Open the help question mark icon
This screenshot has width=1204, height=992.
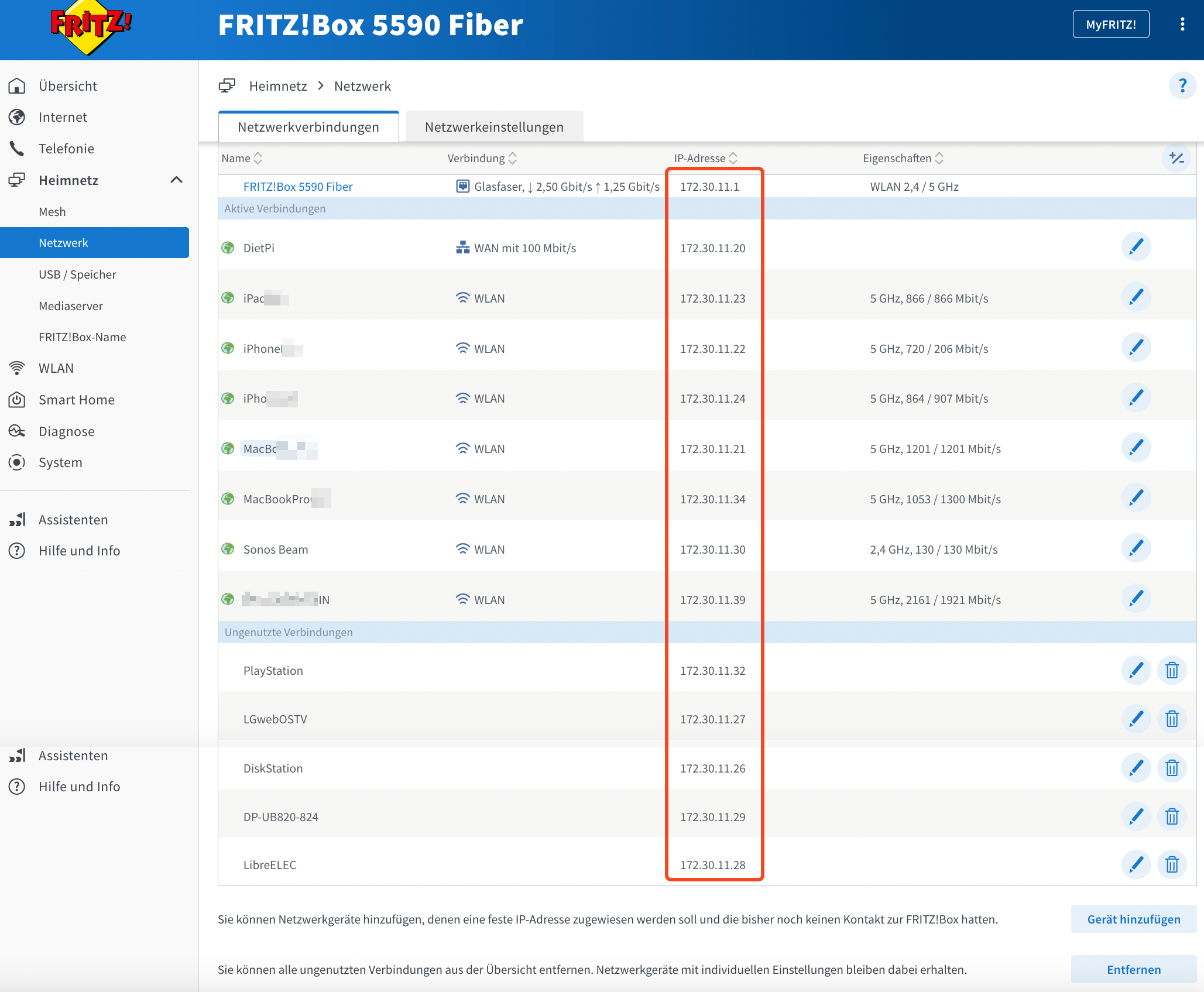coord(1182,86)
